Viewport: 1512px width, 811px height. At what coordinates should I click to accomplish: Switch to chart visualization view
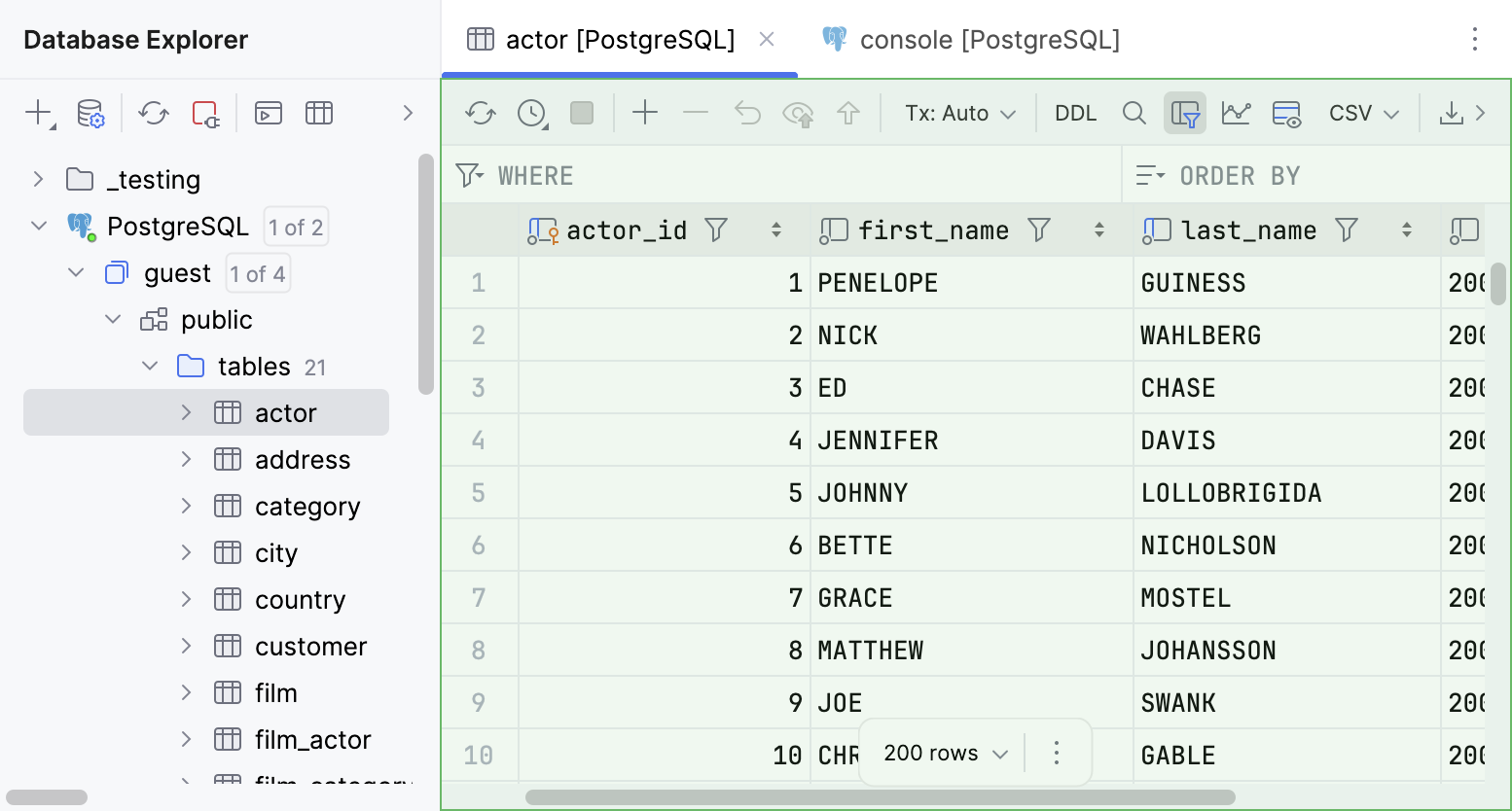click(x=1236, y=113)
